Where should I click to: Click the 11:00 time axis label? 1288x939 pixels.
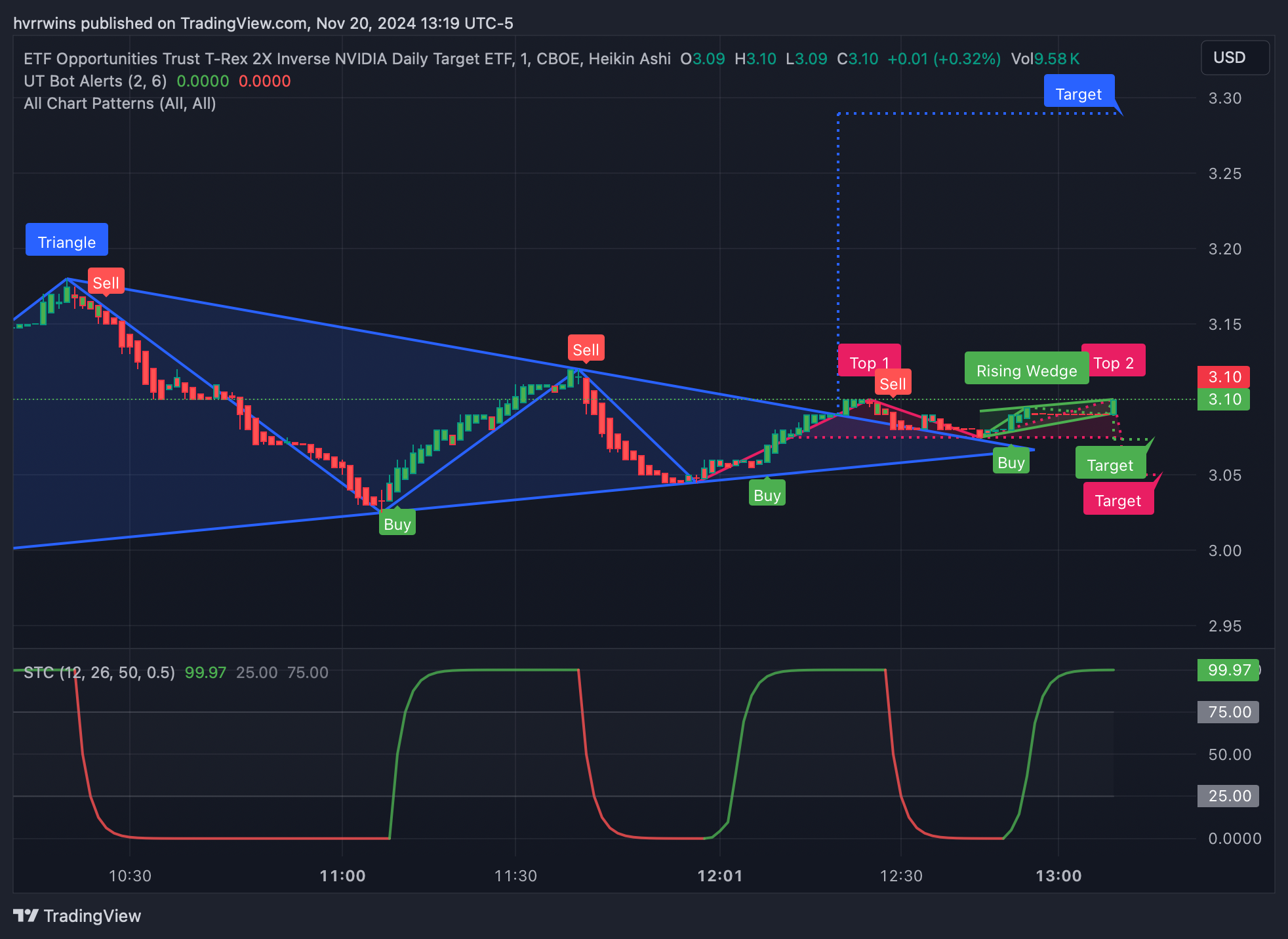click(x=342, y=876)
